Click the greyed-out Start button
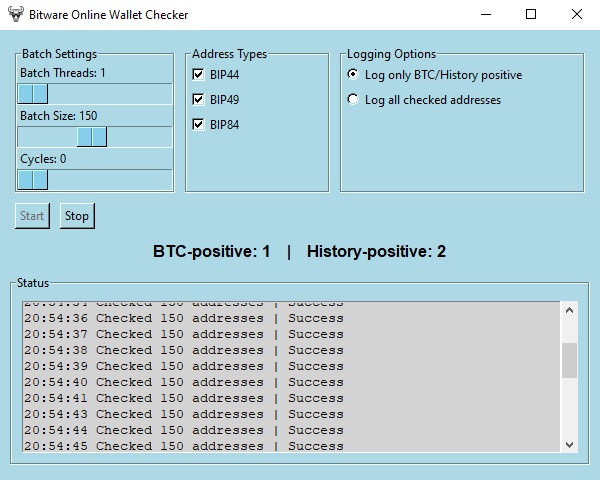This screenshot has height=480, width=600. click(32, 216)
